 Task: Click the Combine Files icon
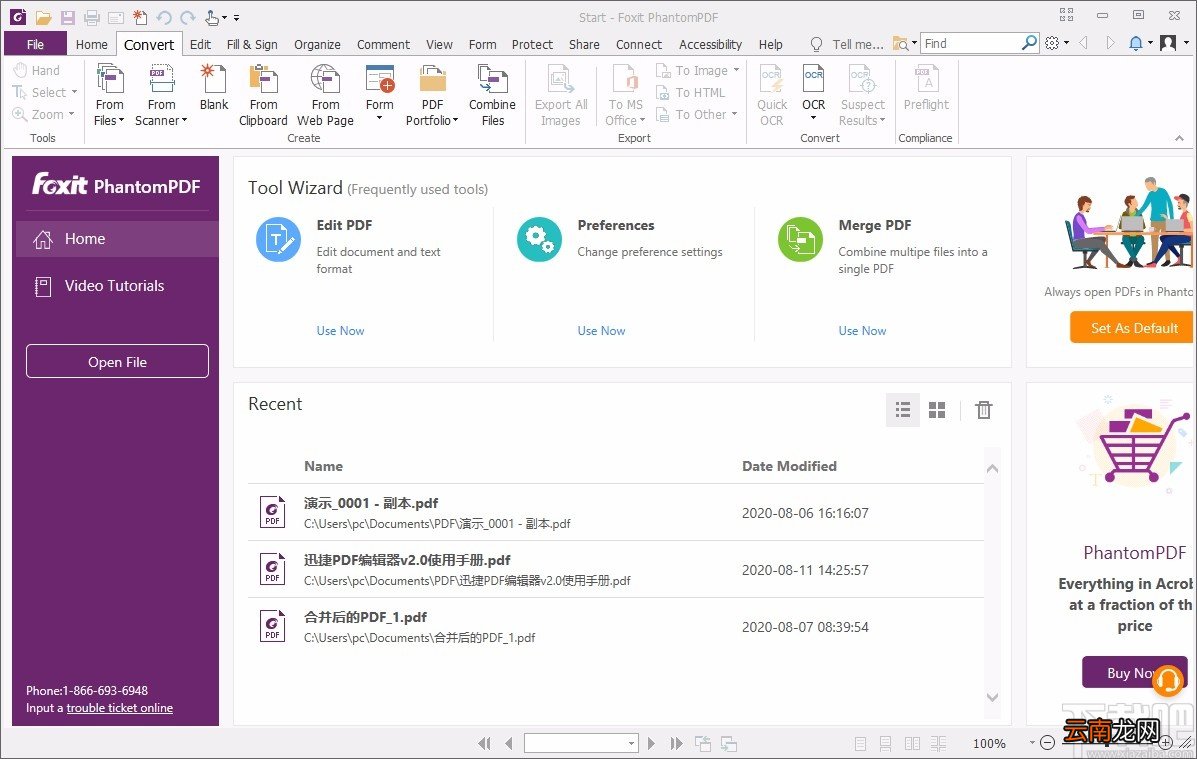coord(492,79)
